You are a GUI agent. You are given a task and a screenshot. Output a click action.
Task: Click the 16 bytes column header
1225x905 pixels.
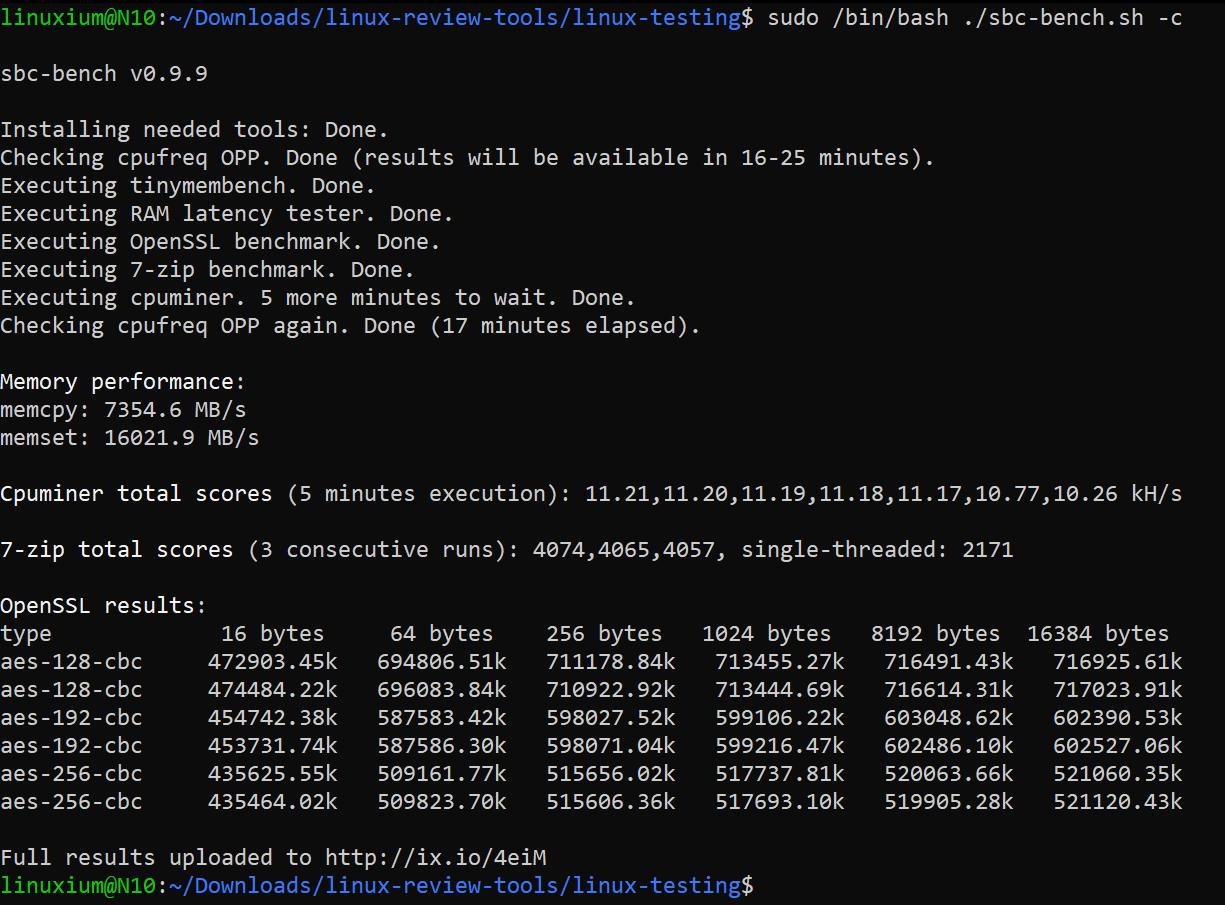(273, 633)
